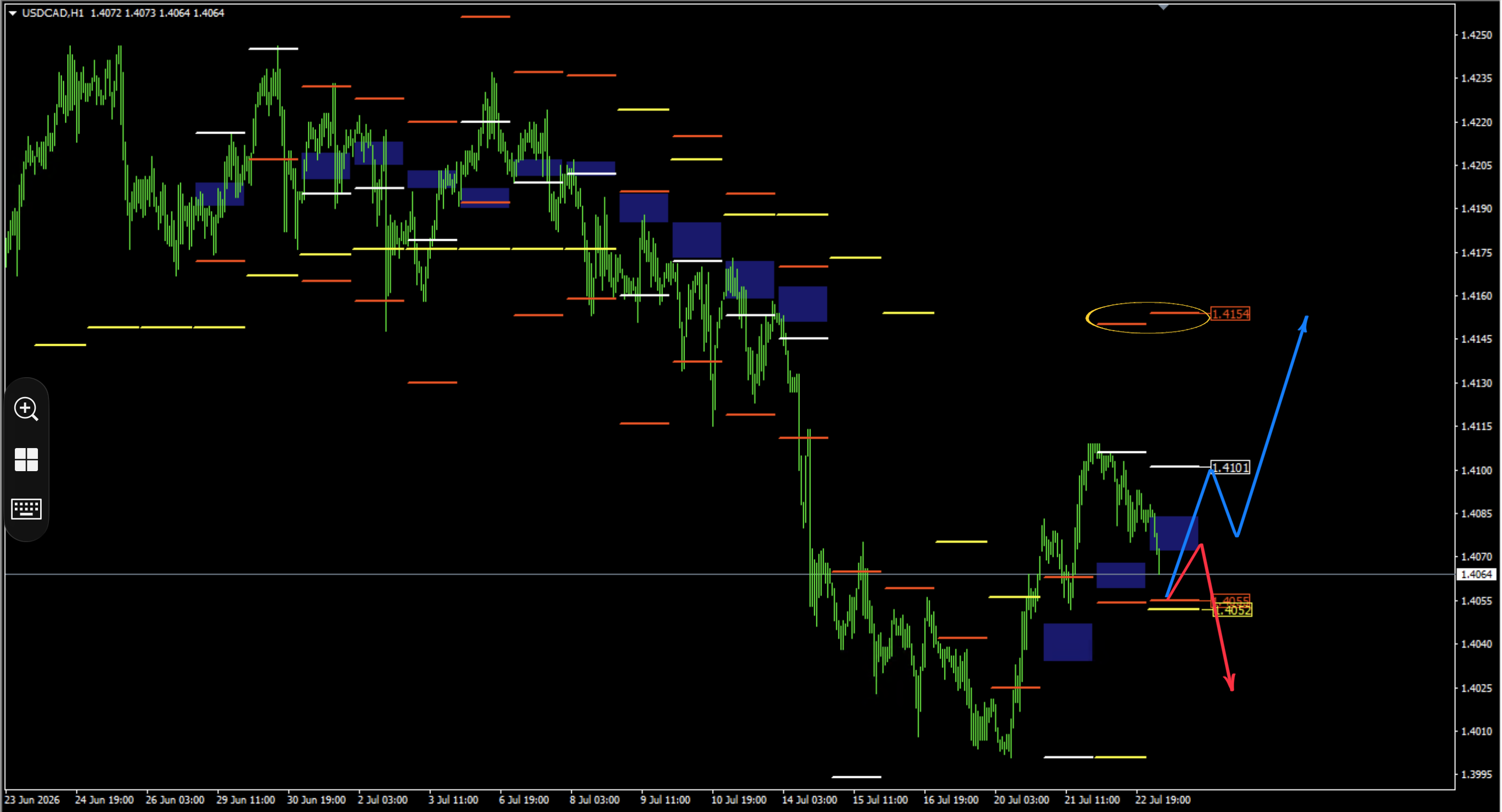This screenshot has height=812, width=1502.
Task: Select the 1.4101 white price label
Action: 1230,467
